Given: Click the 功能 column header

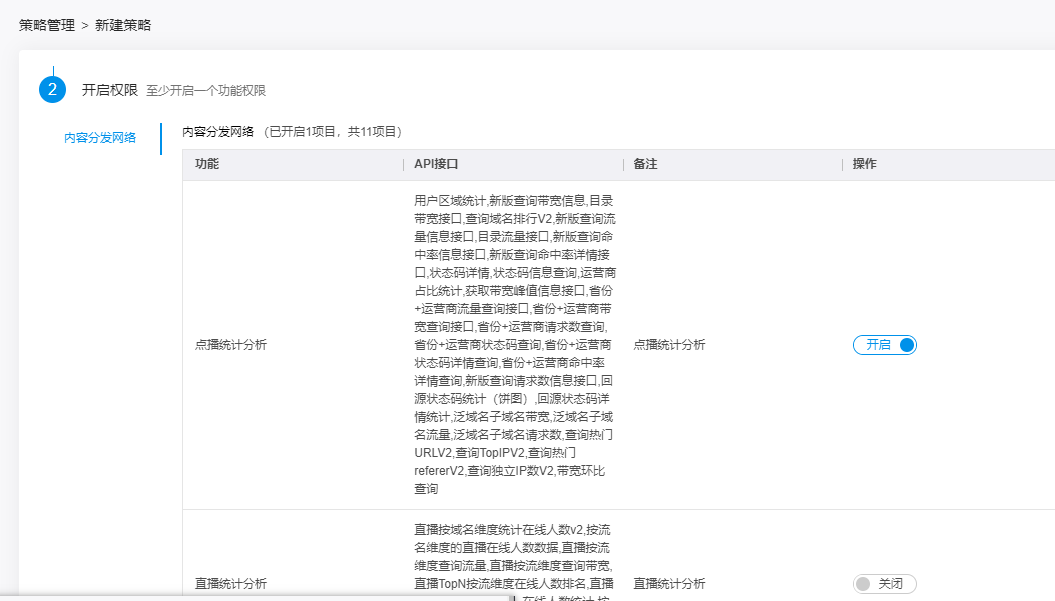Looking at the screenshot, I should click(207, 164).
